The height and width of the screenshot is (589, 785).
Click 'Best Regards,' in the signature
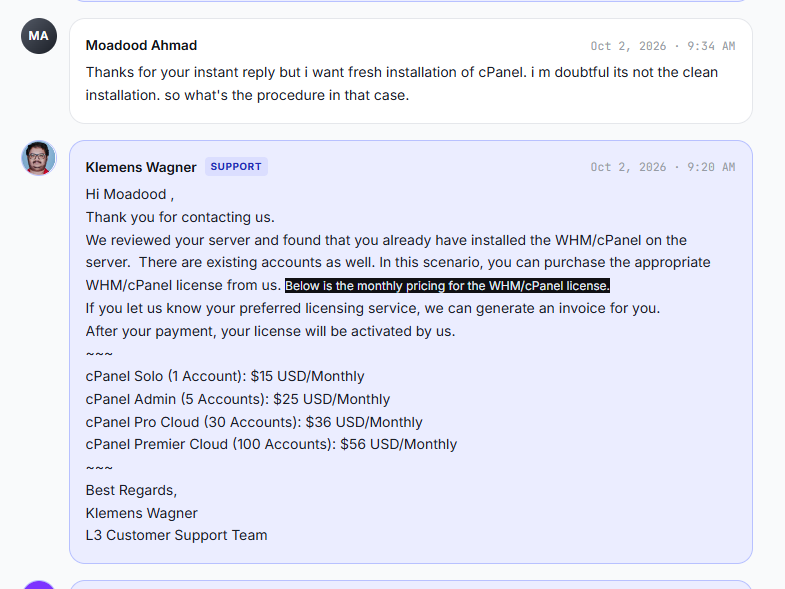click(x=131, y=490)
